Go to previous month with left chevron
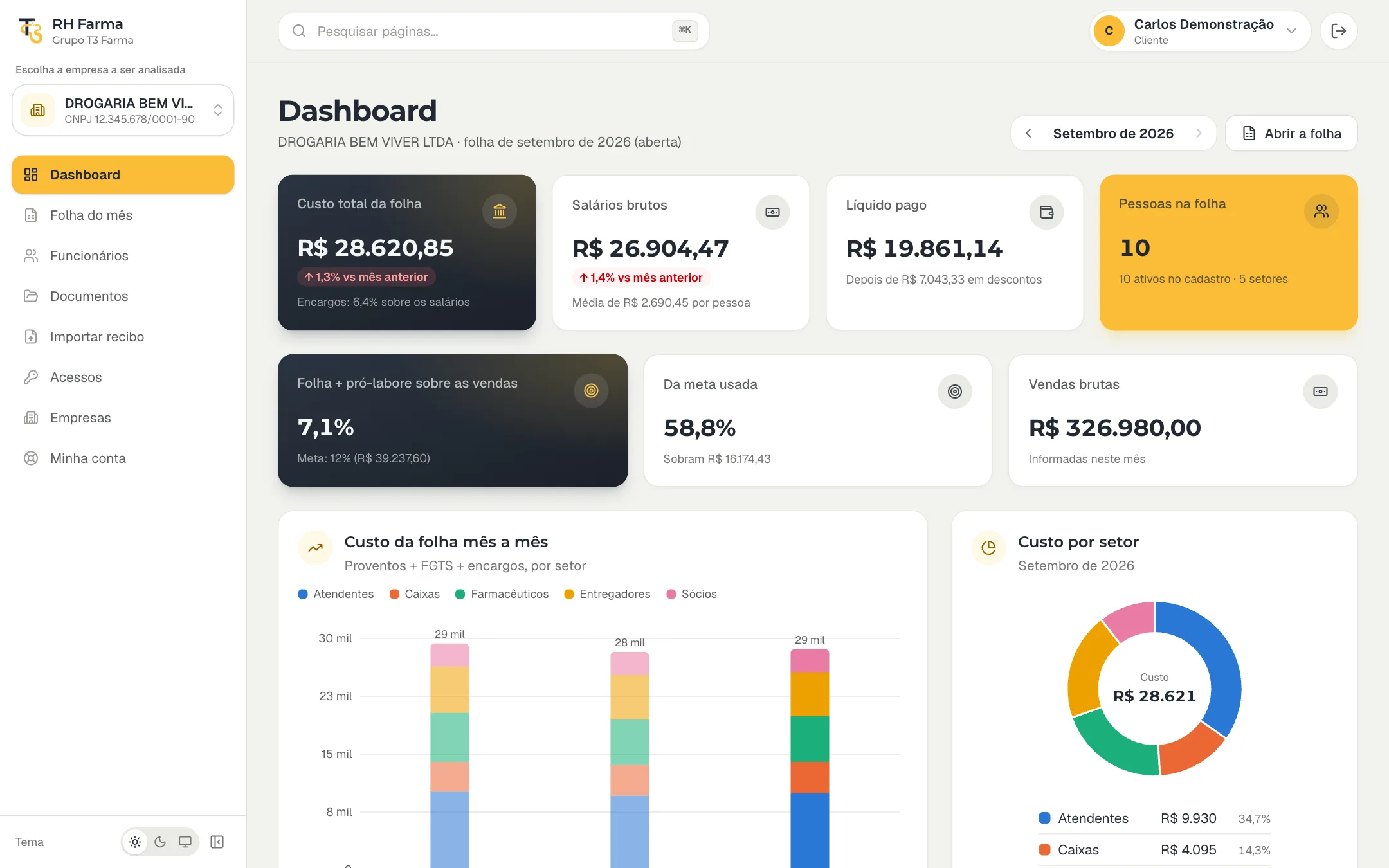The height and width of the screenshot is (868, 1389). pos(1028,133)
